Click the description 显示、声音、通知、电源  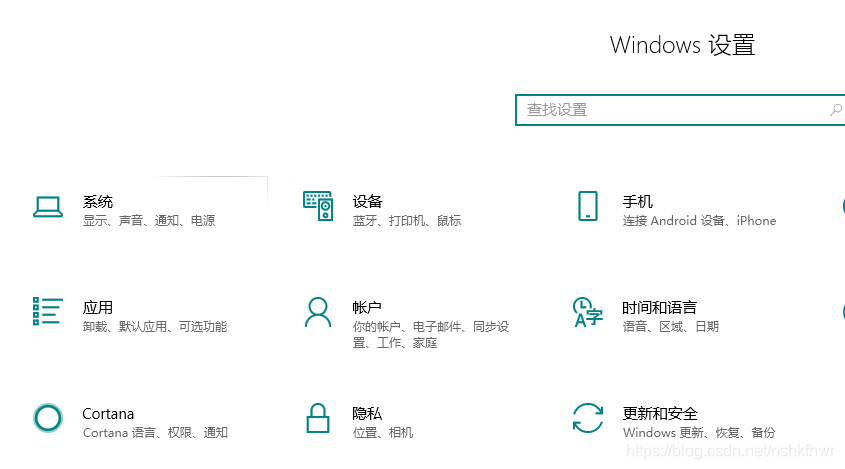tap(149, 220)
